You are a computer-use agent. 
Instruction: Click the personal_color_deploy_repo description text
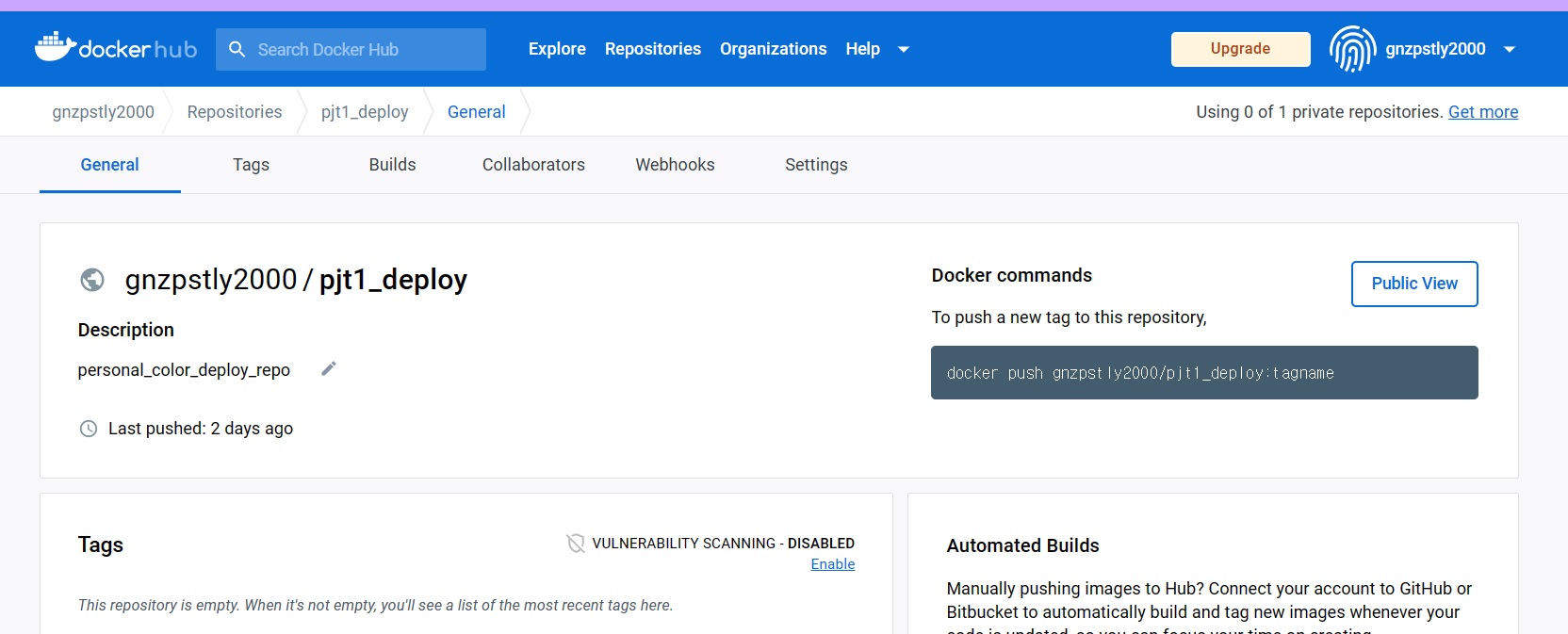pos(184,370)
